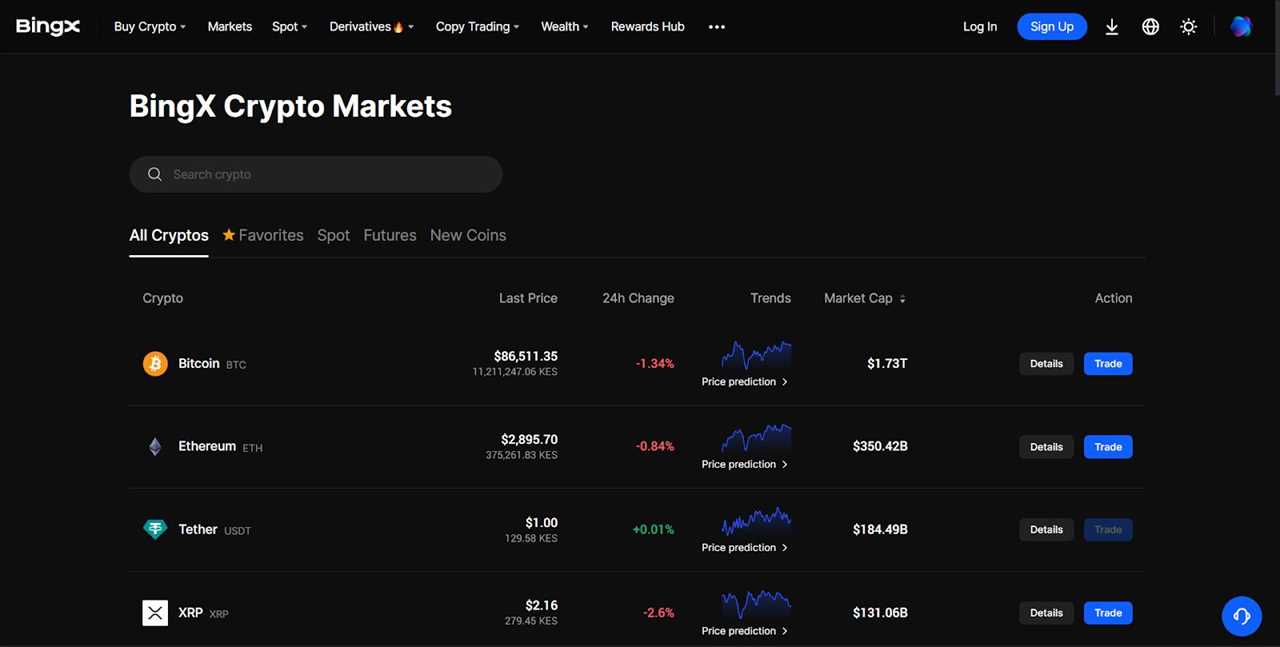Sort by Market Cap using sort arrows
Viewport: 1280px width, 647px height.
pyautogui.click(x=902, y=298)
